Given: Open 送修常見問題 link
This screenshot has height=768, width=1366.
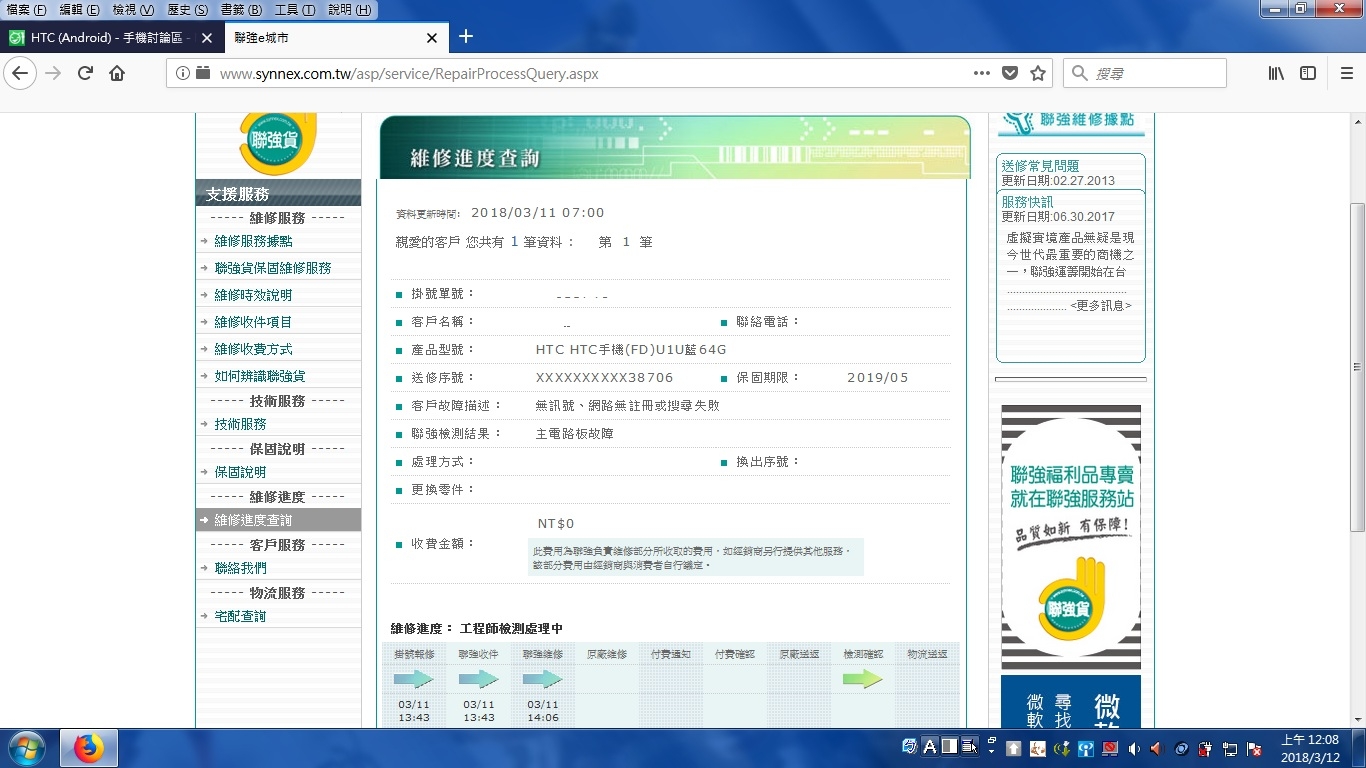Looking at the screenshot, I should pyautogui.click(x=1041, y=166).
